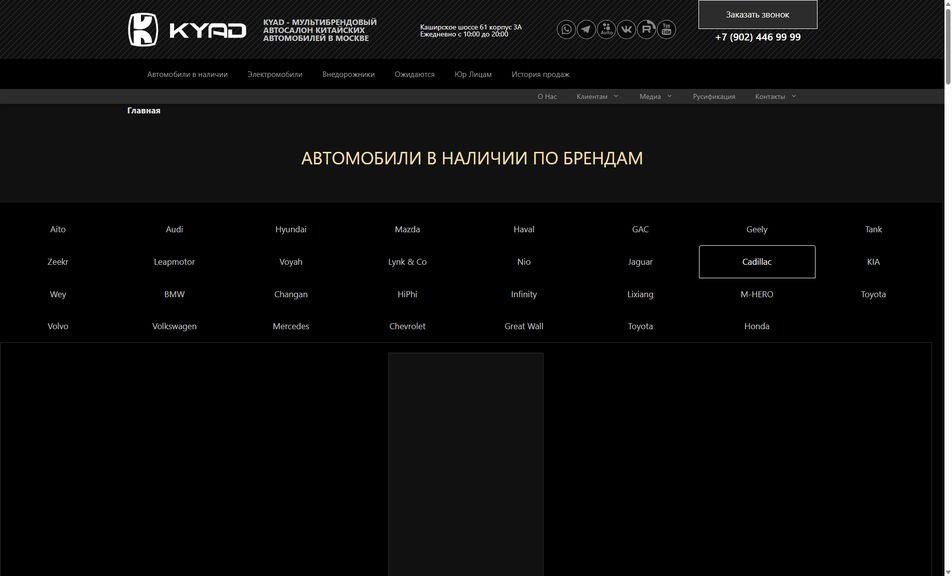Screen dimensions: 952x576
Task: Open the VK social page icon
Action: 626,29
